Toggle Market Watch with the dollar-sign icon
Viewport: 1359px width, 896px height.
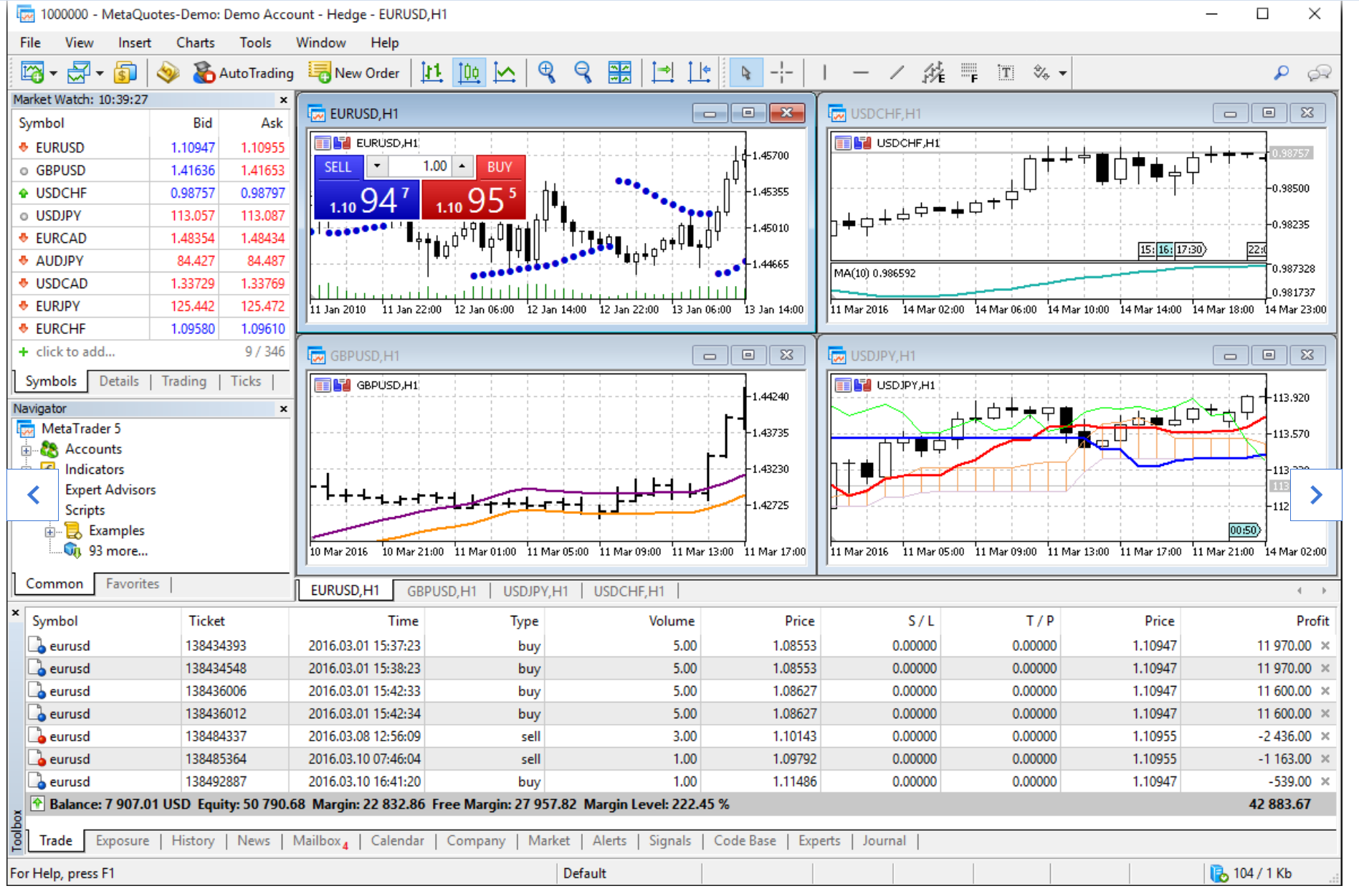[x=125, y=72]
